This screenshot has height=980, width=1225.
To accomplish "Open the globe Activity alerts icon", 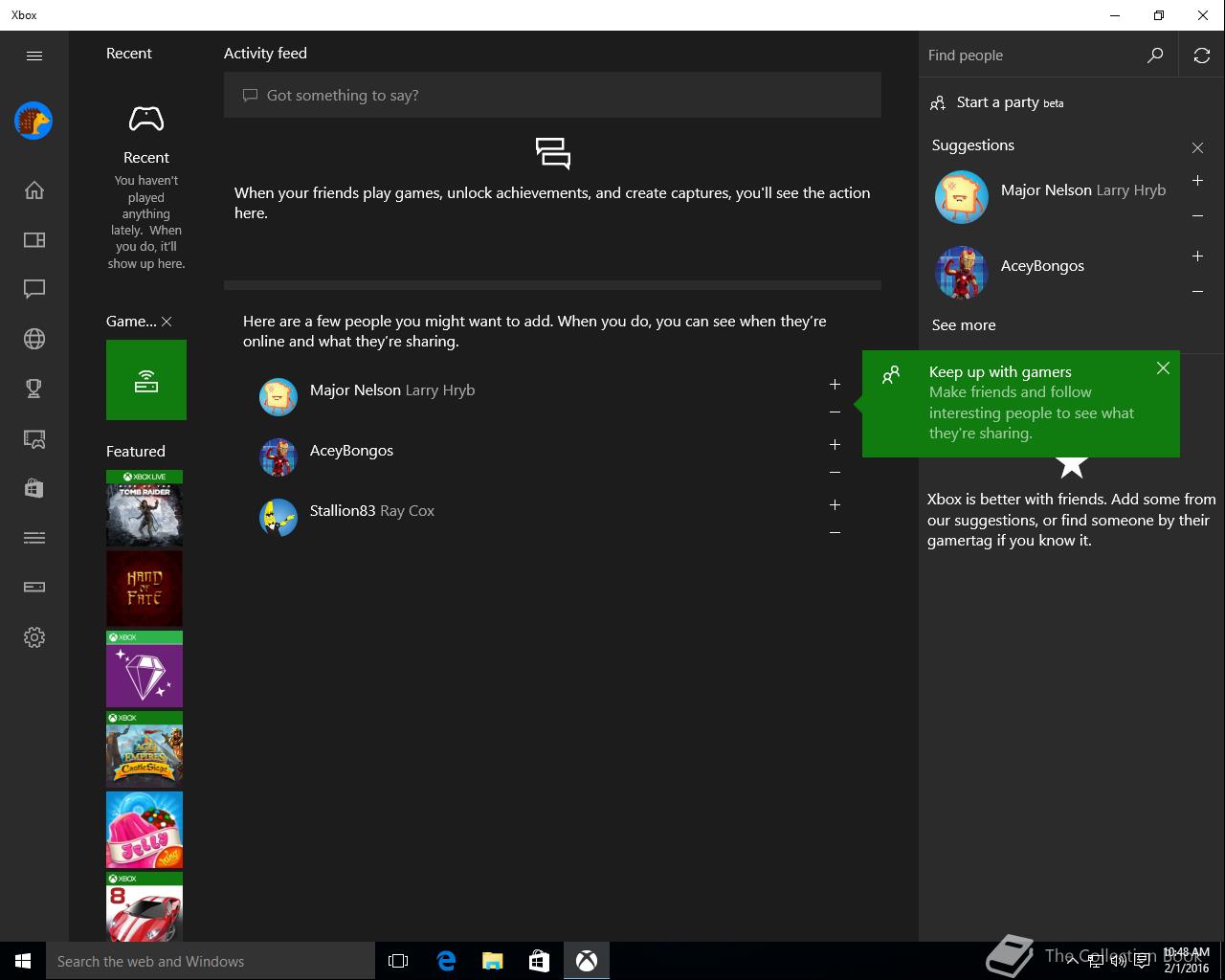I will coord(34,339).
